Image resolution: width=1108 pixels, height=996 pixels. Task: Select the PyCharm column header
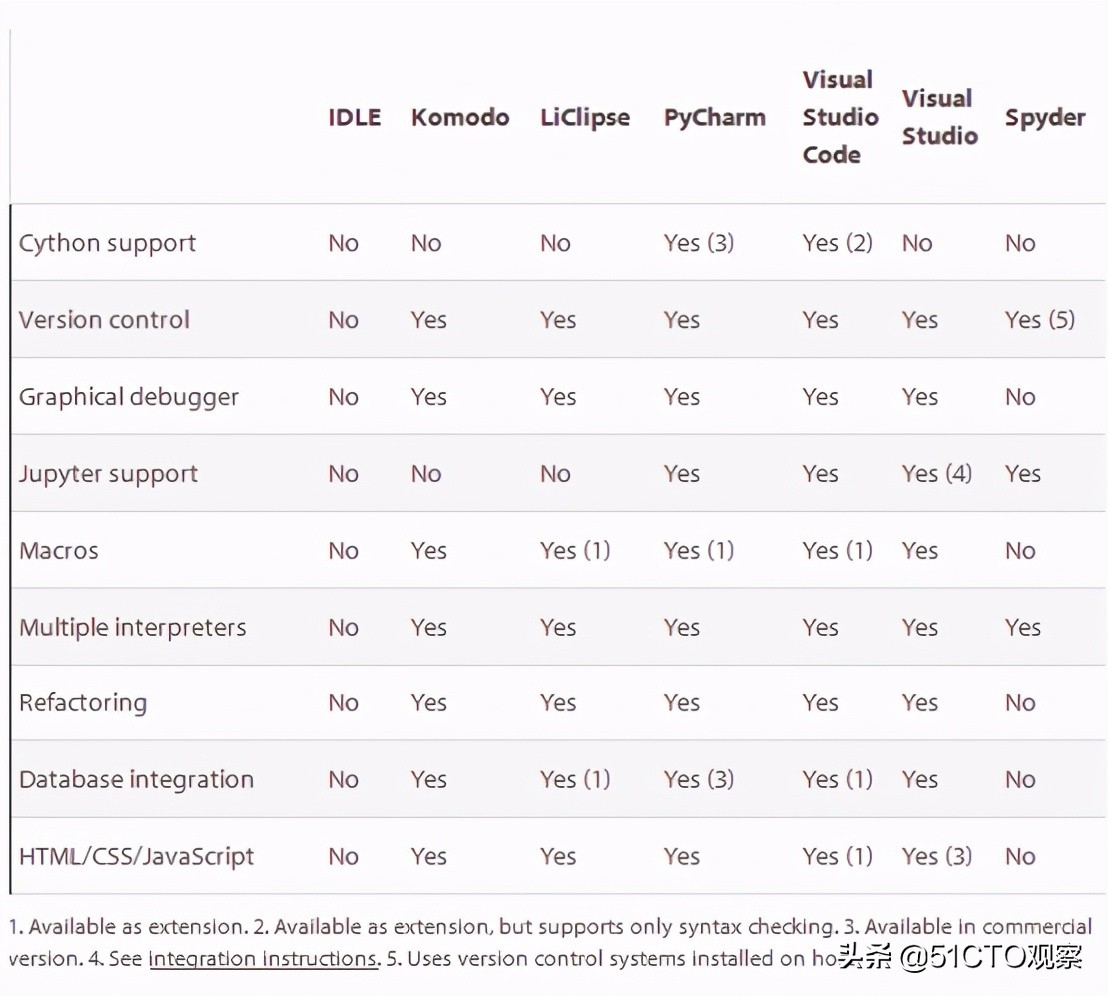pos(714,117)
